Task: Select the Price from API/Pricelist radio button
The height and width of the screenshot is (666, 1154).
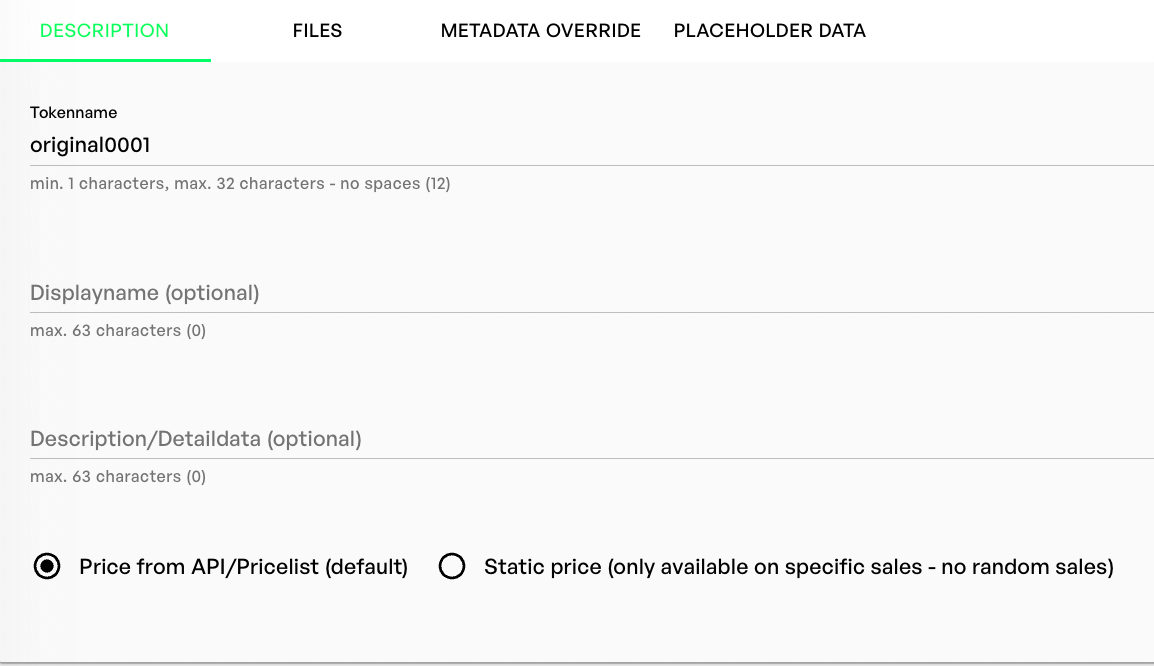Action: (47, 567)
